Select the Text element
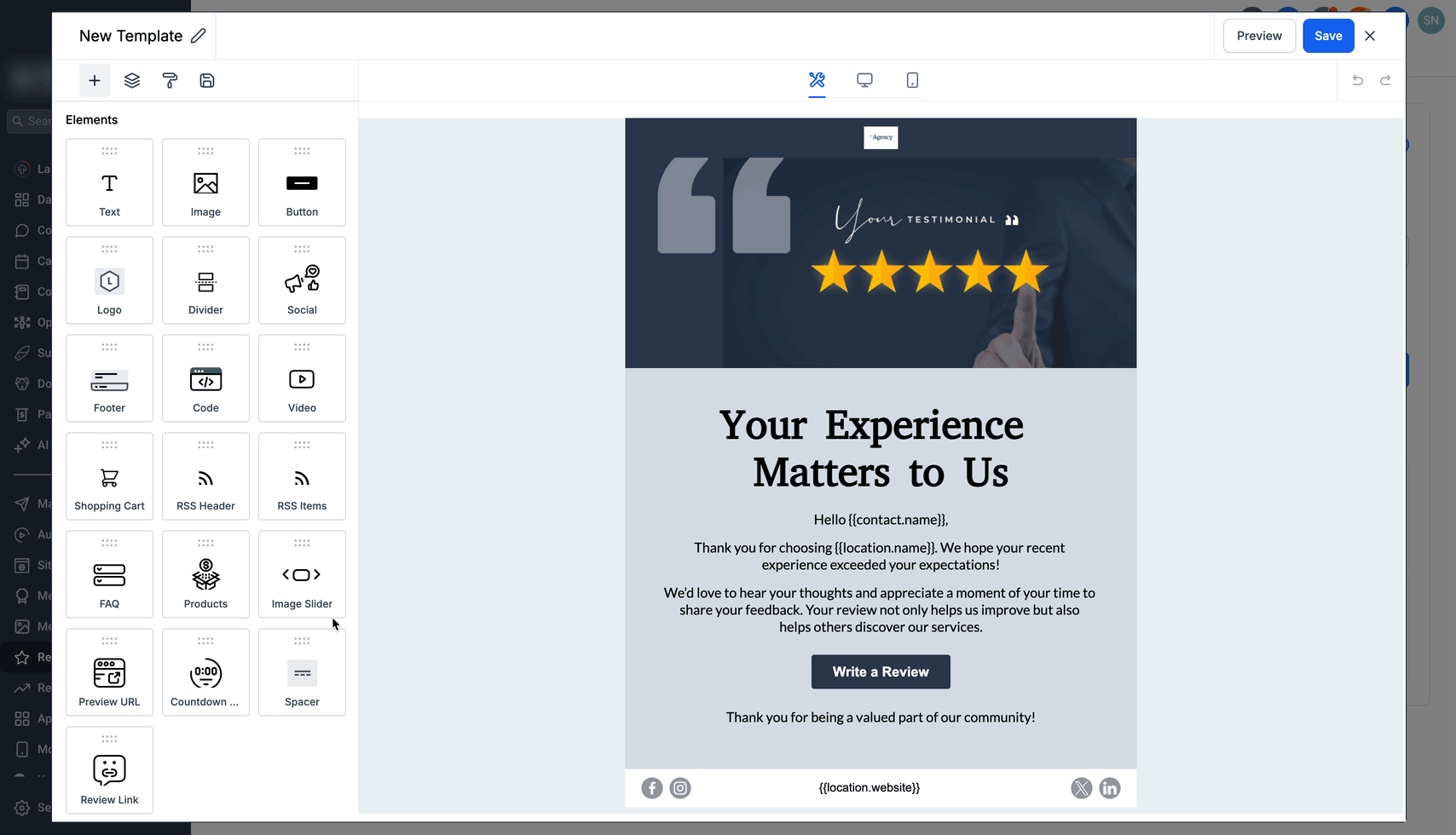 (x=109, y=182)
